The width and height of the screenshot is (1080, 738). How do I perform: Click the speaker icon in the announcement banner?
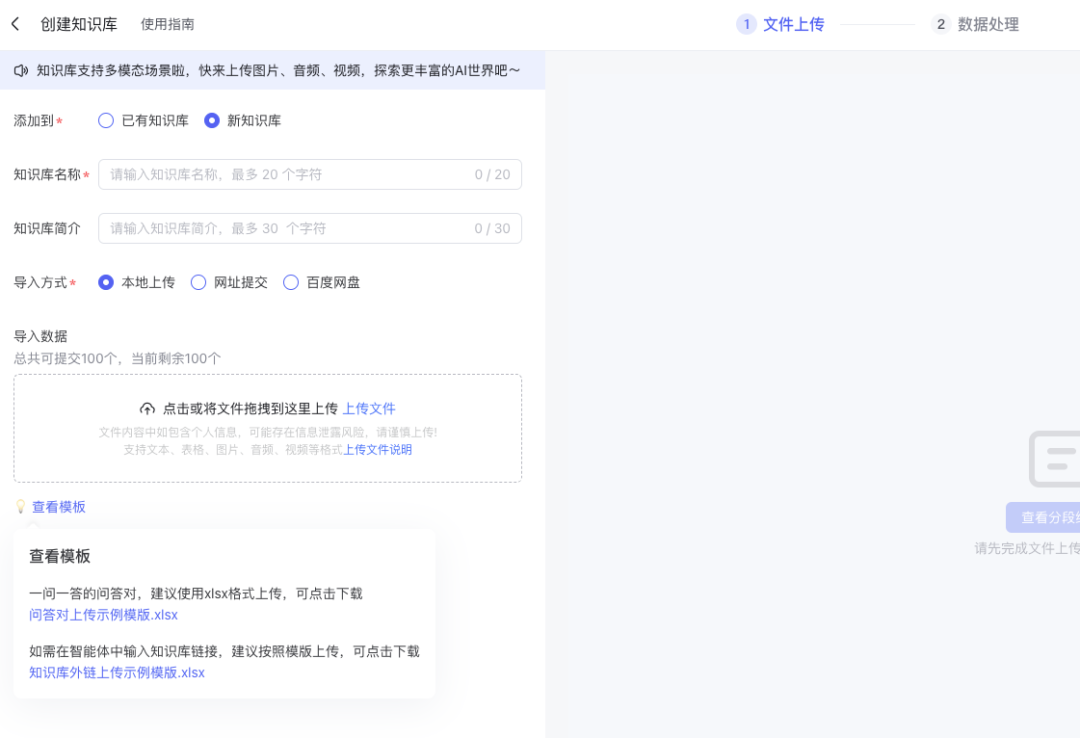[21, 70]
